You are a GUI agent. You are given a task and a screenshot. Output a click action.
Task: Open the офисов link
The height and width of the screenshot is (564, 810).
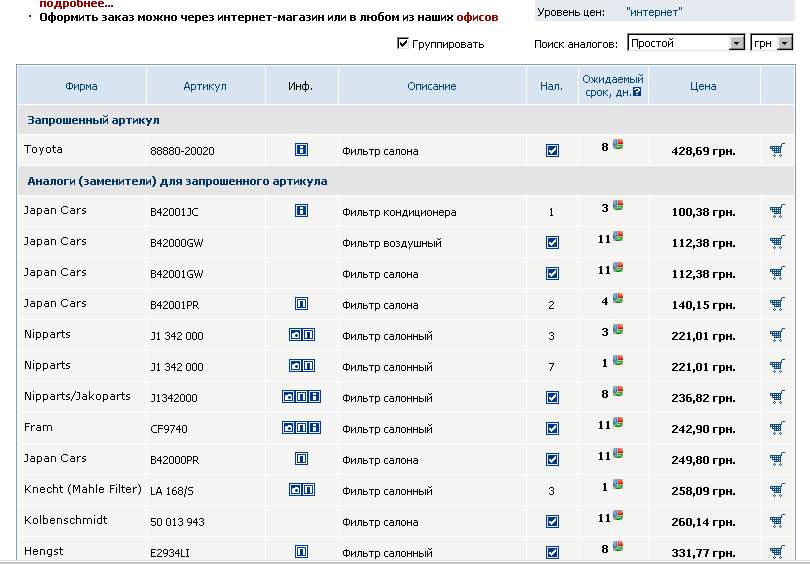477,17
